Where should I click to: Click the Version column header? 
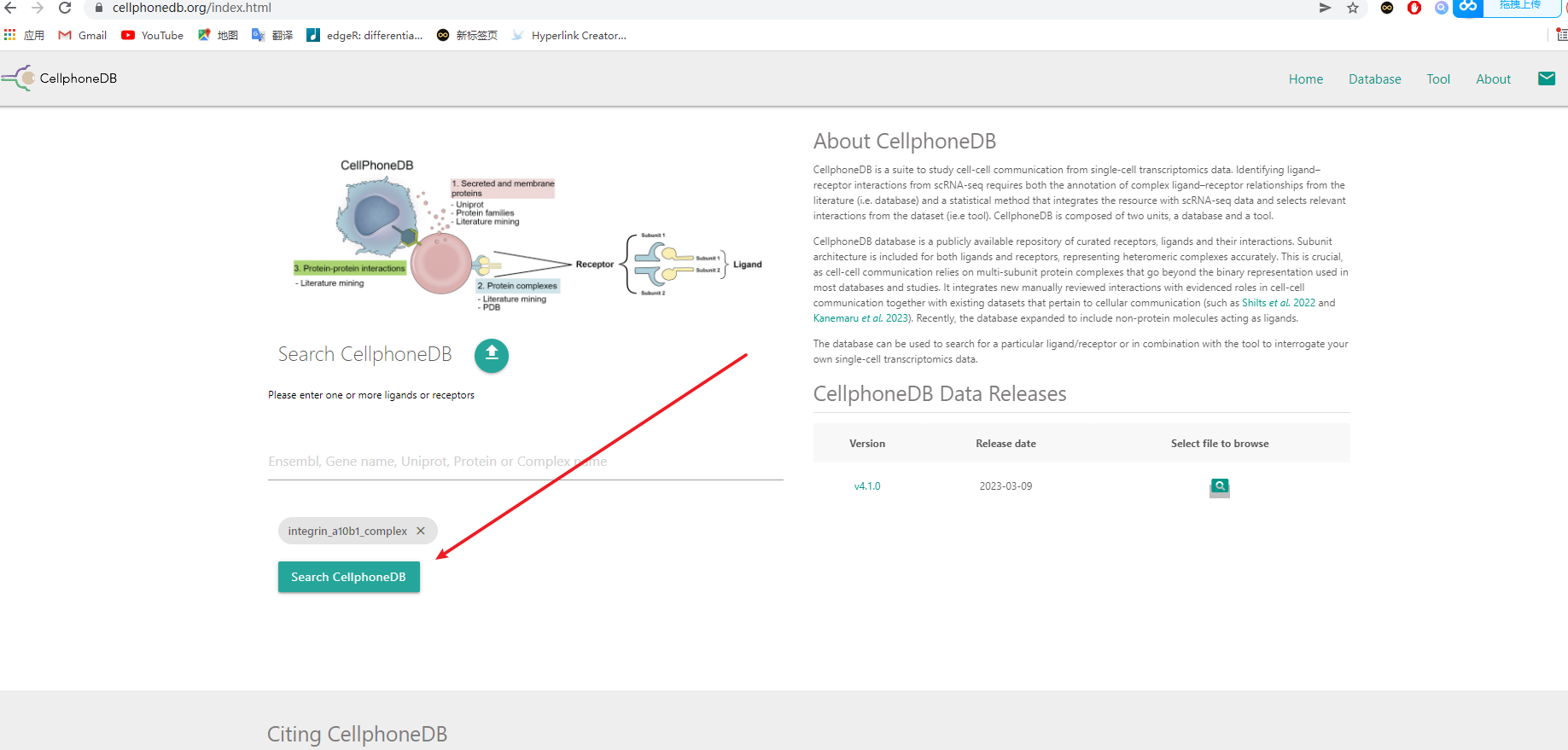tap(867, 444)
